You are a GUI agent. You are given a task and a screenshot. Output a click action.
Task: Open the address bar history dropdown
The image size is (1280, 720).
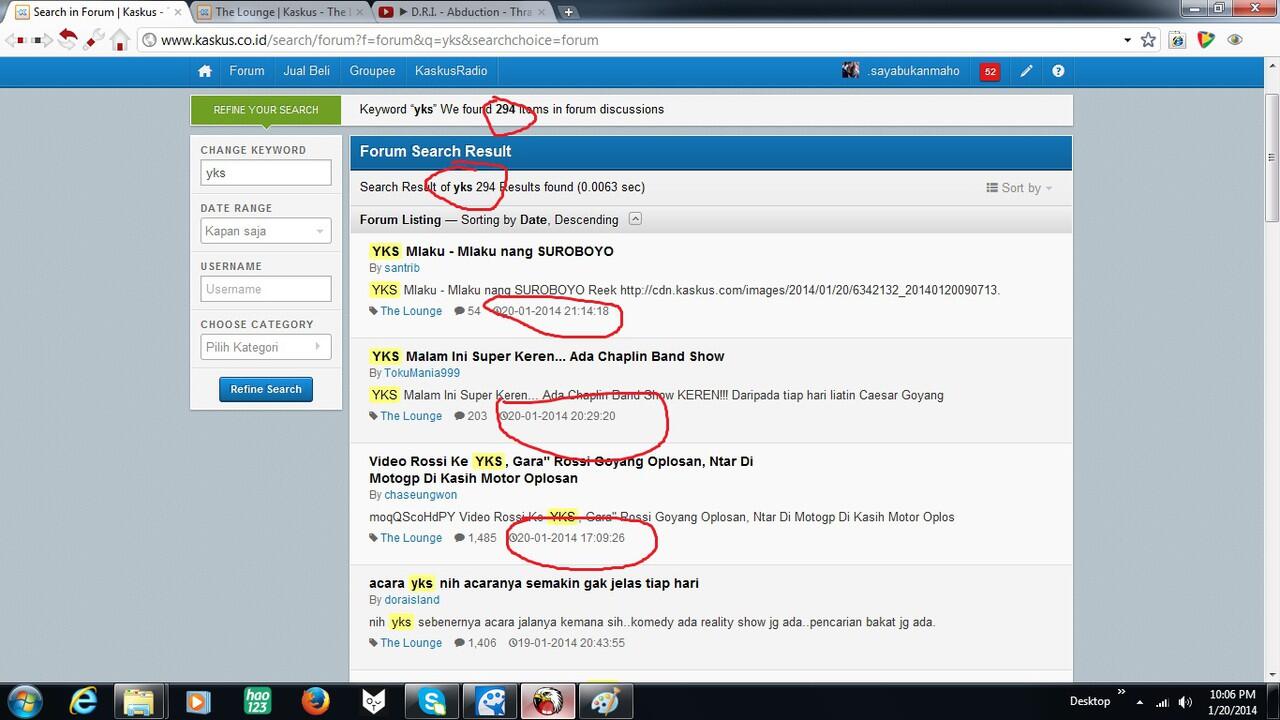click(1127, 41)
